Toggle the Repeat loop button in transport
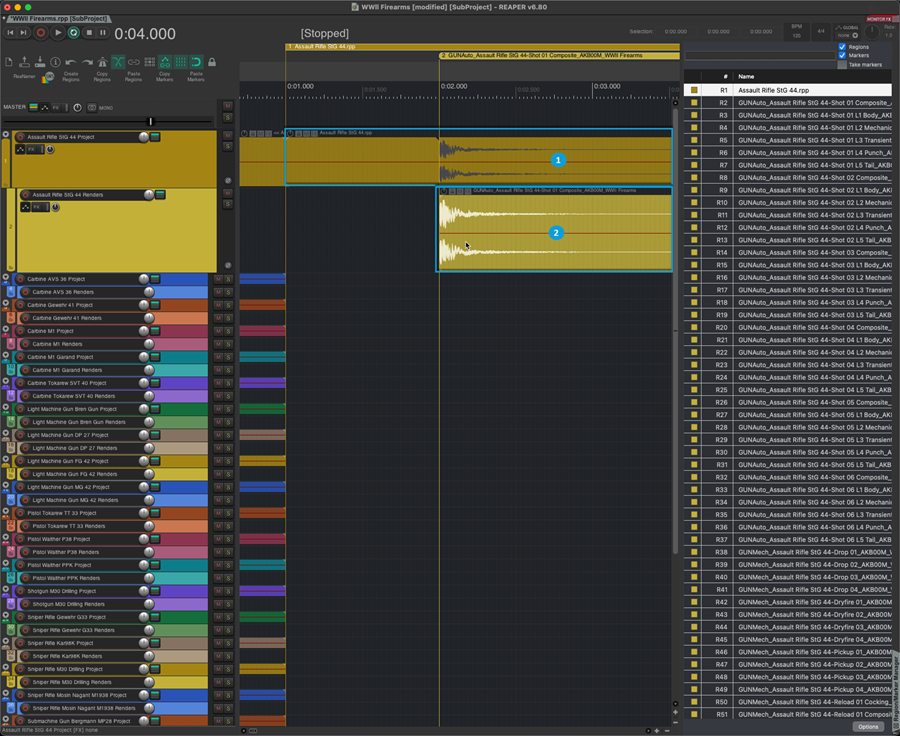Viewport: 900px width, 737px height. 73,33
